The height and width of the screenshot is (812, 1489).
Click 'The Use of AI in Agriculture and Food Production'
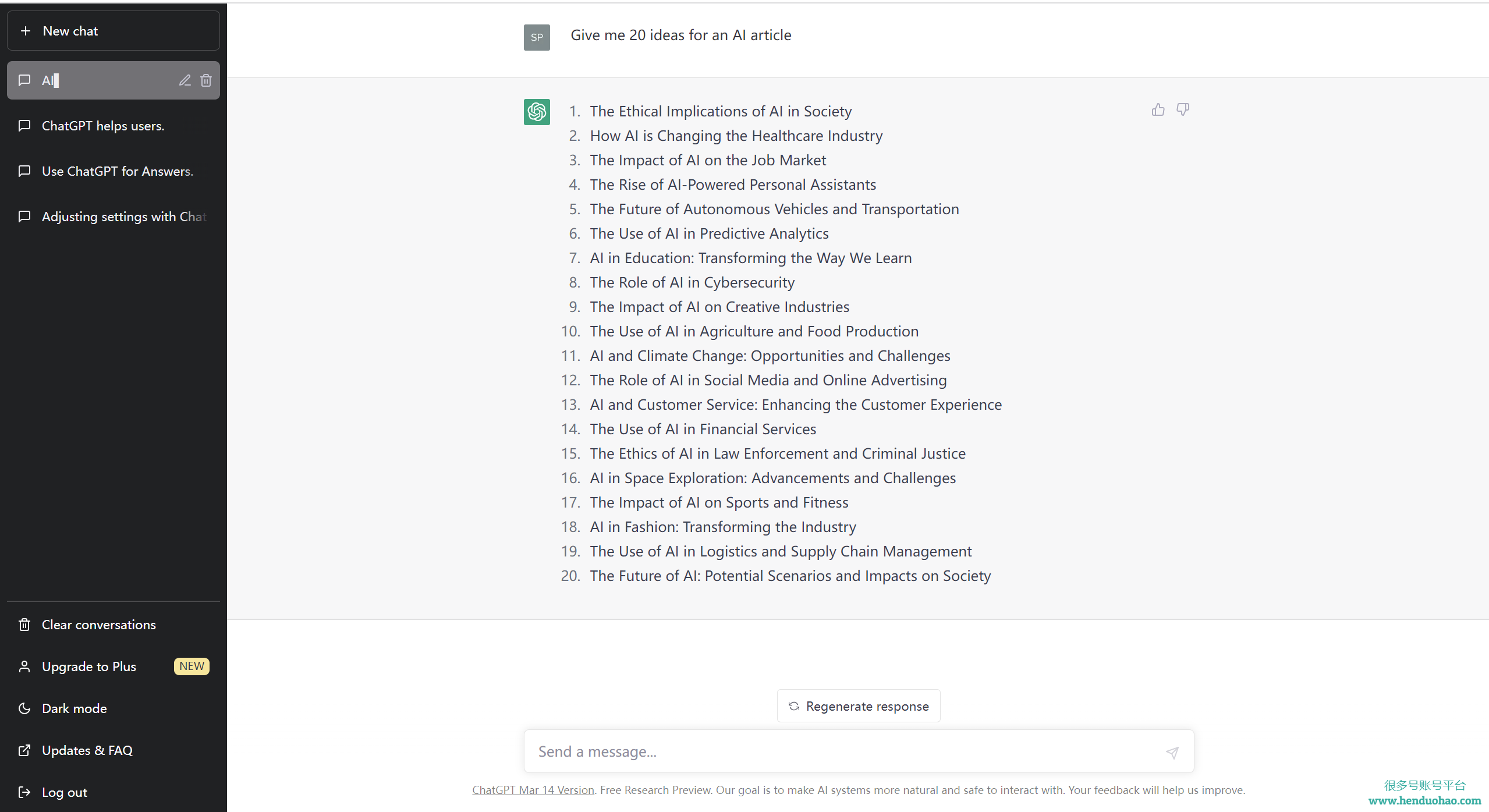[x=754, y=331]
